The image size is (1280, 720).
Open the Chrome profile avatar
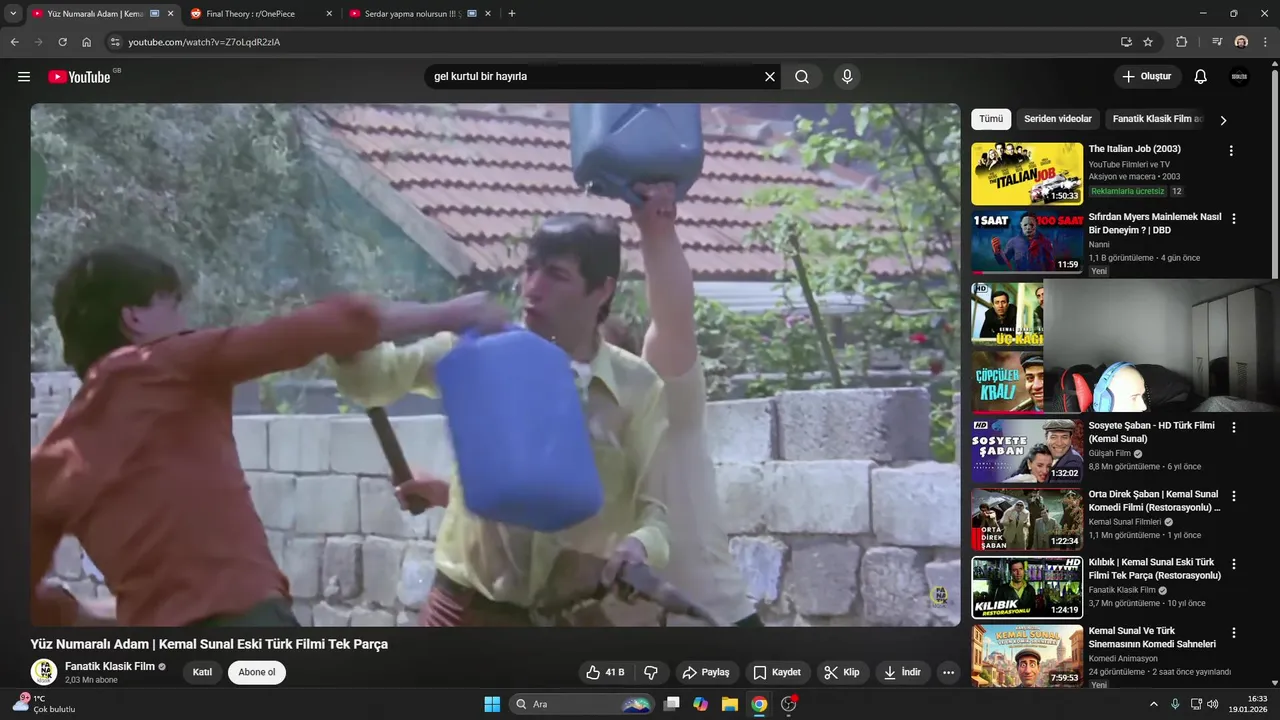click(x=1241, y=42)
